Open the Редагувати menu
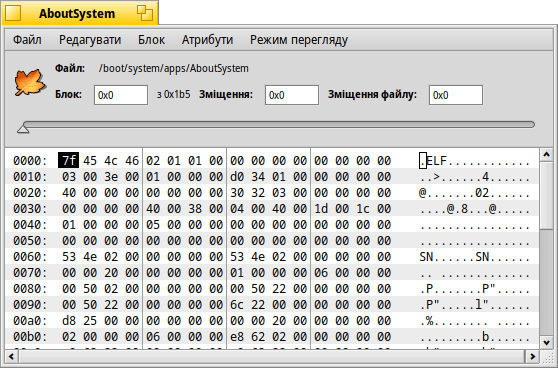 coord(90,40)
